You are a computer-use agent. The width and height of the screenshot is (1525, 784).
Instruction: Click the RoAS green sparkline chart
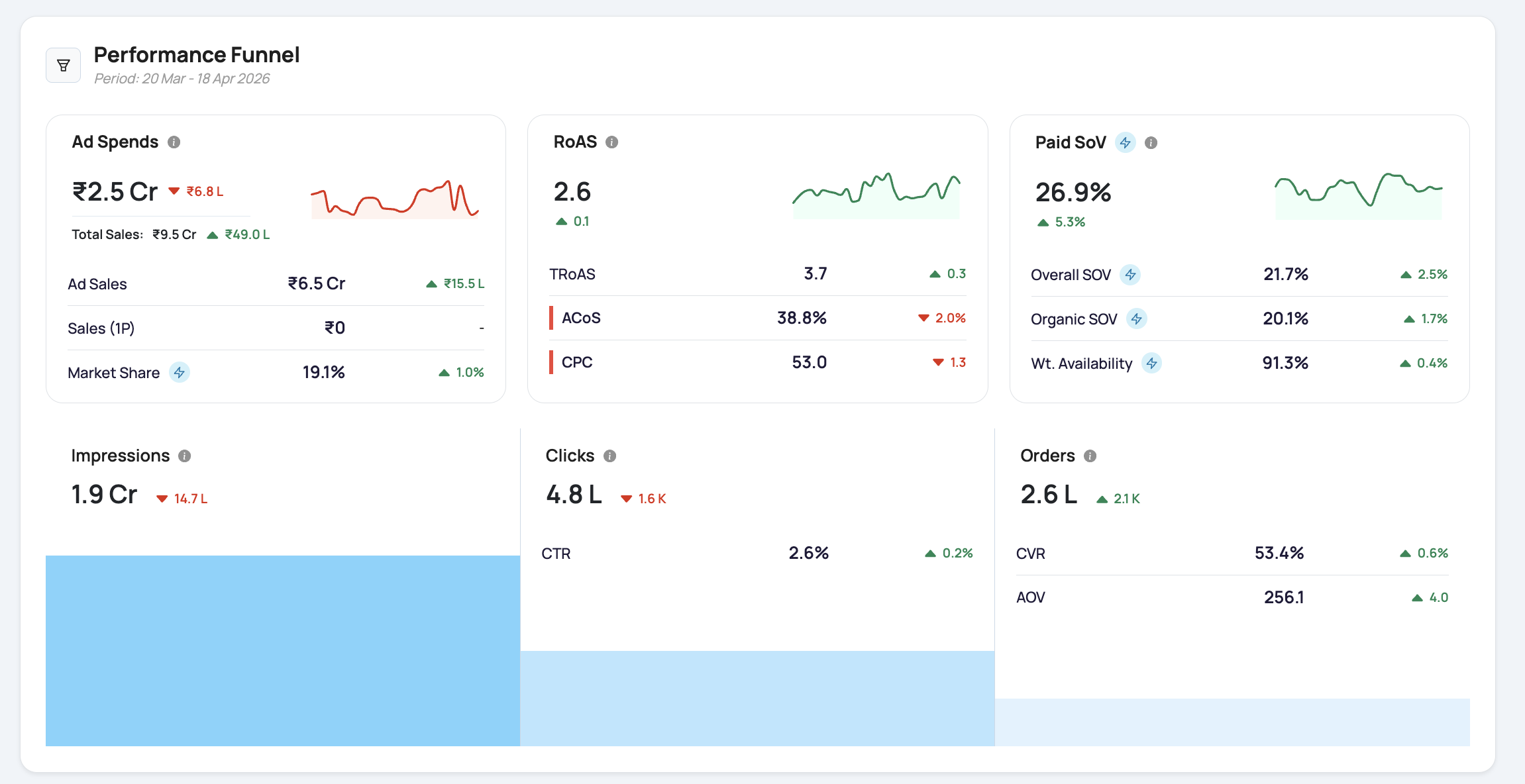(x=876, y=196)
